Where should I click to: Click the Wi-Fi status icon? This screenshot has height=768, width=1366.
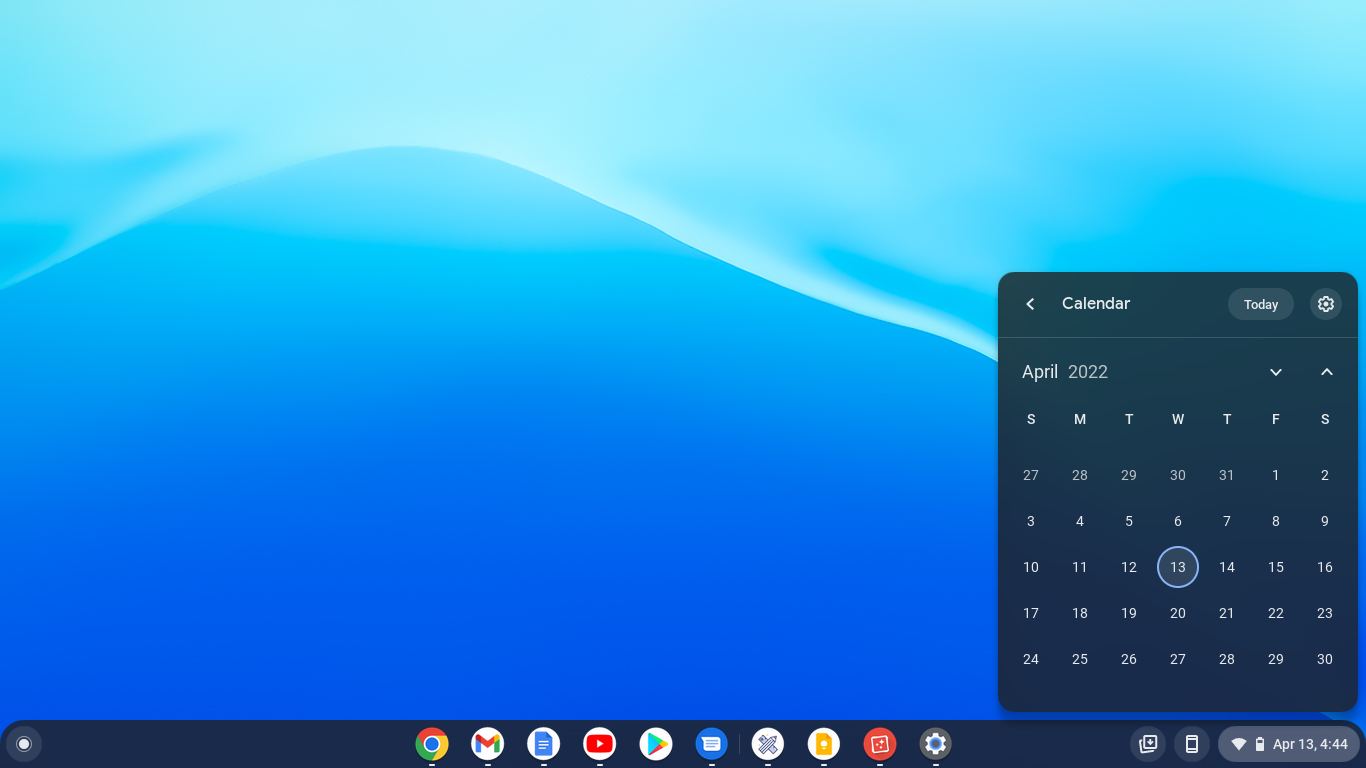[1239, 744]
